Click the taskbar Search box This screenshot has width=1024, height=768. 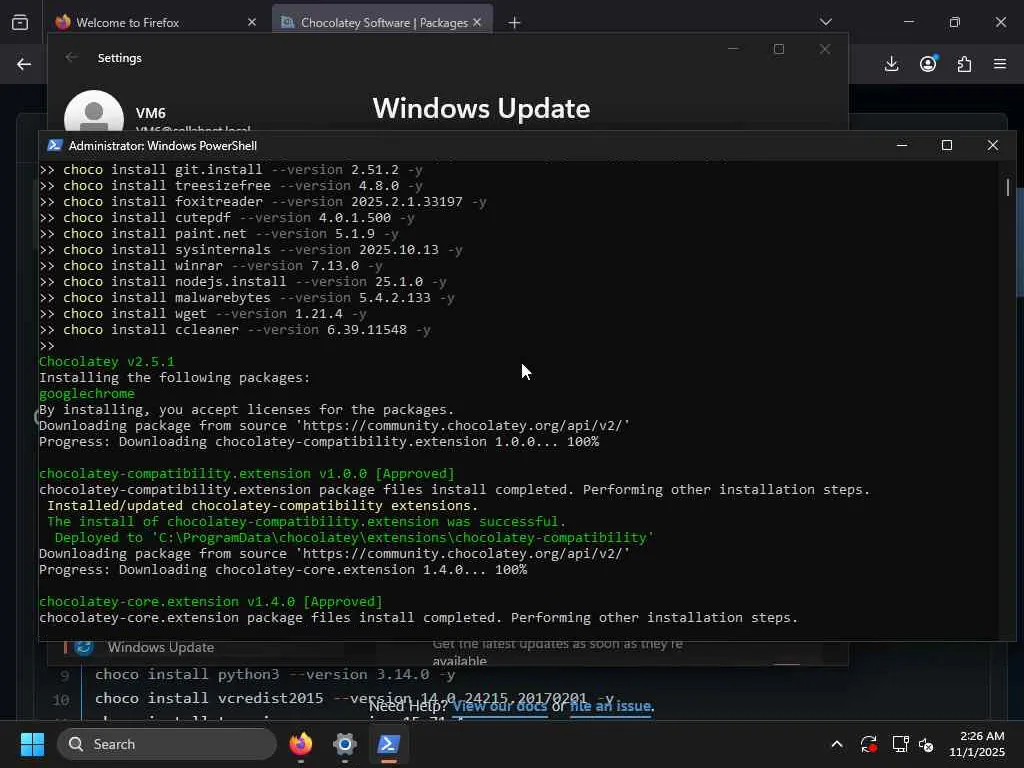coord(167,744)
